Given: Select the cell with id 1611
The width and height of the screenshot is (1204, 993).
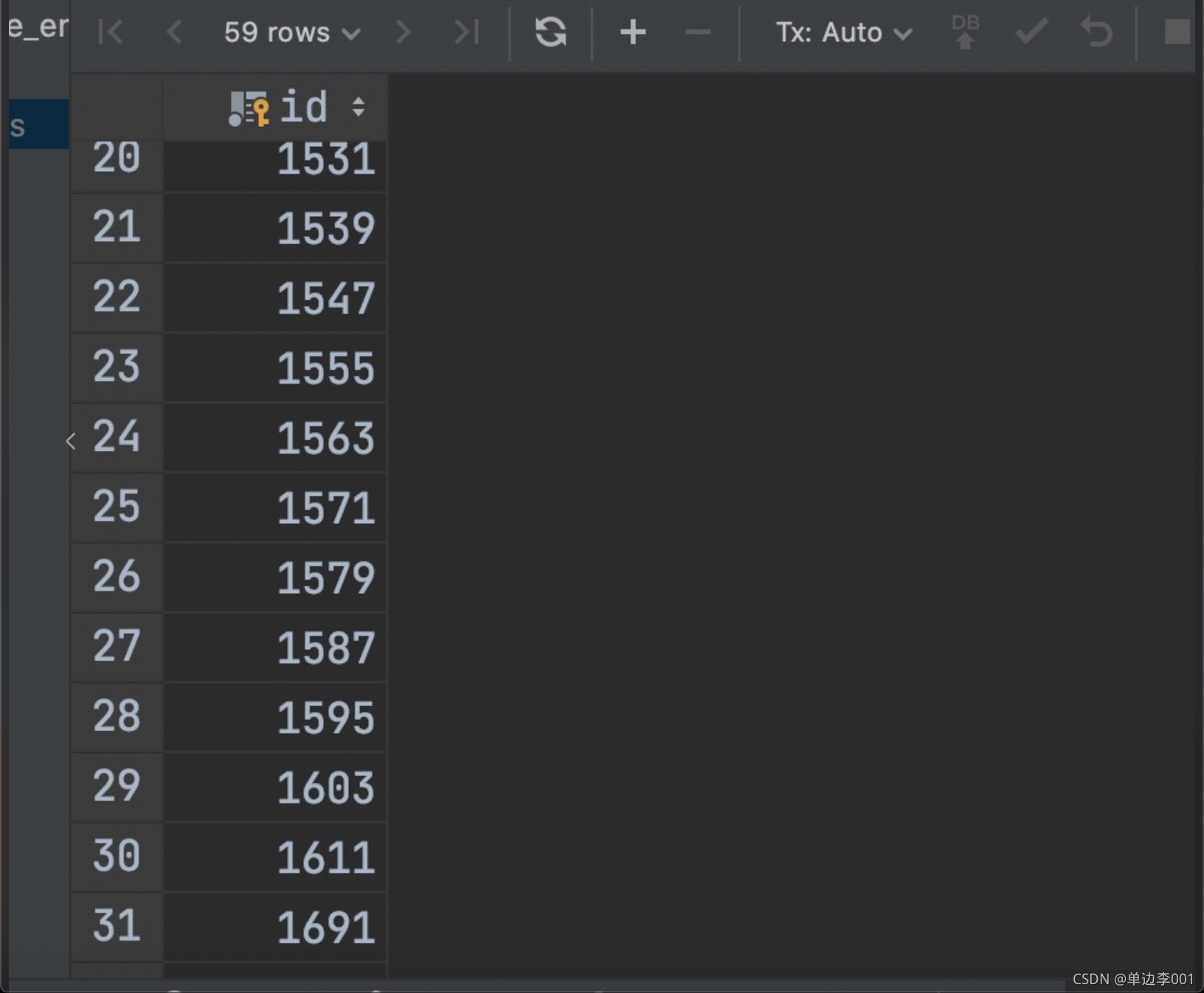Looking at the screenshot, I should click(x=275, y=857).
